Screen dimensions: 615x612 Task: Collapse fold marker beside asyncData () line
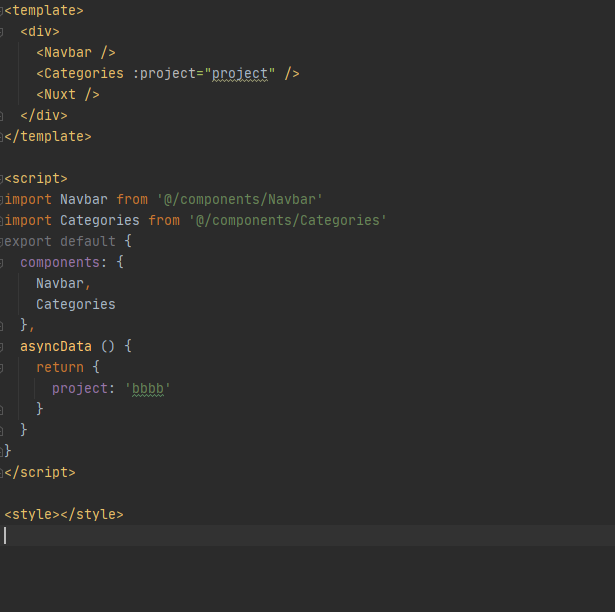[x=1, y=347]
